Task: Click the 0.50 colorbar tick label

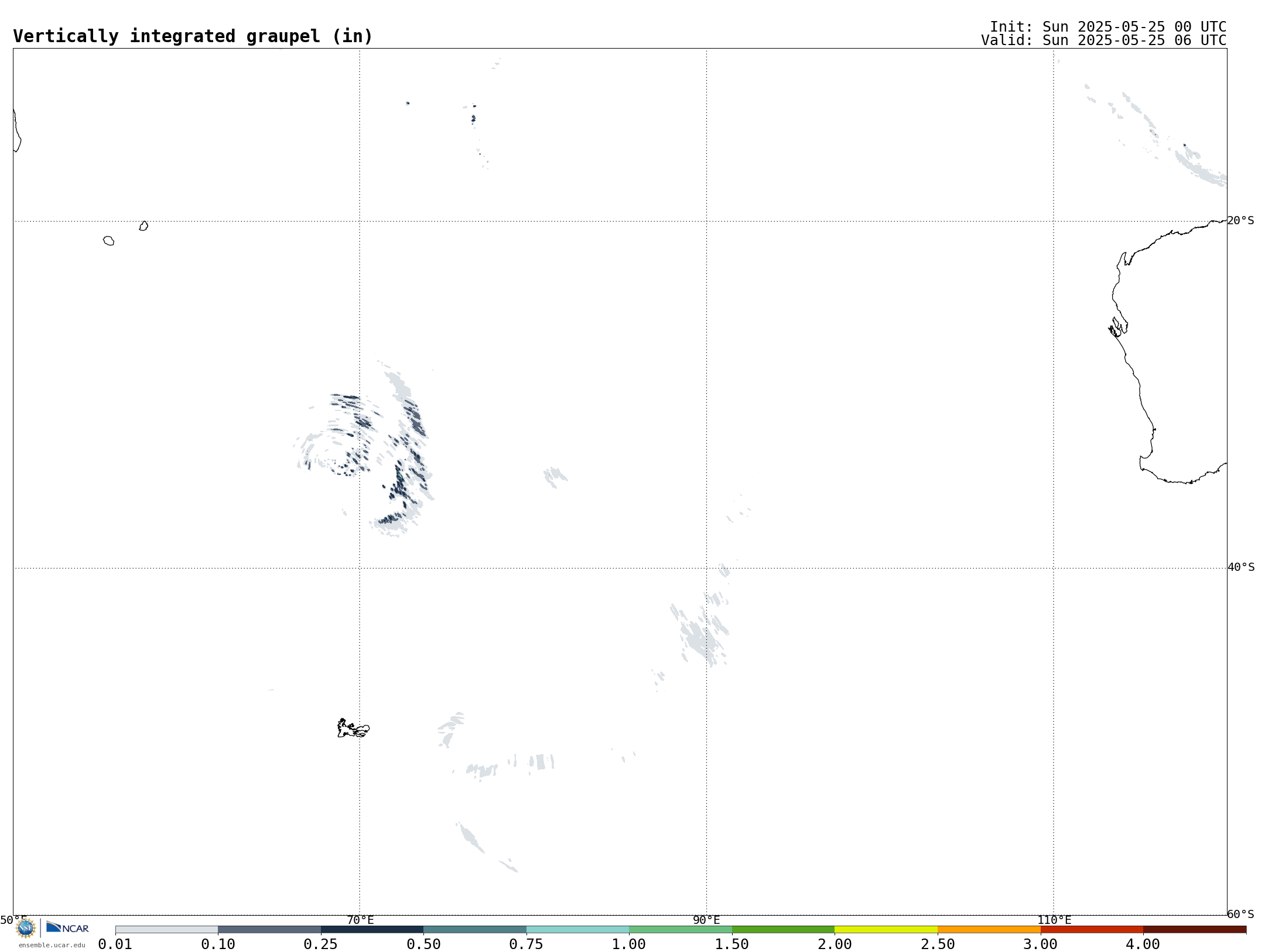Action: click(x=423, y=944)
